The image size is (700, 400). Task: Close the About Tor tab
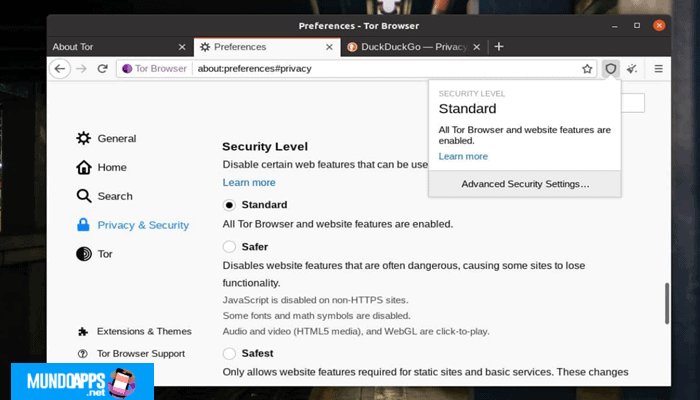[x=182, y=47]
